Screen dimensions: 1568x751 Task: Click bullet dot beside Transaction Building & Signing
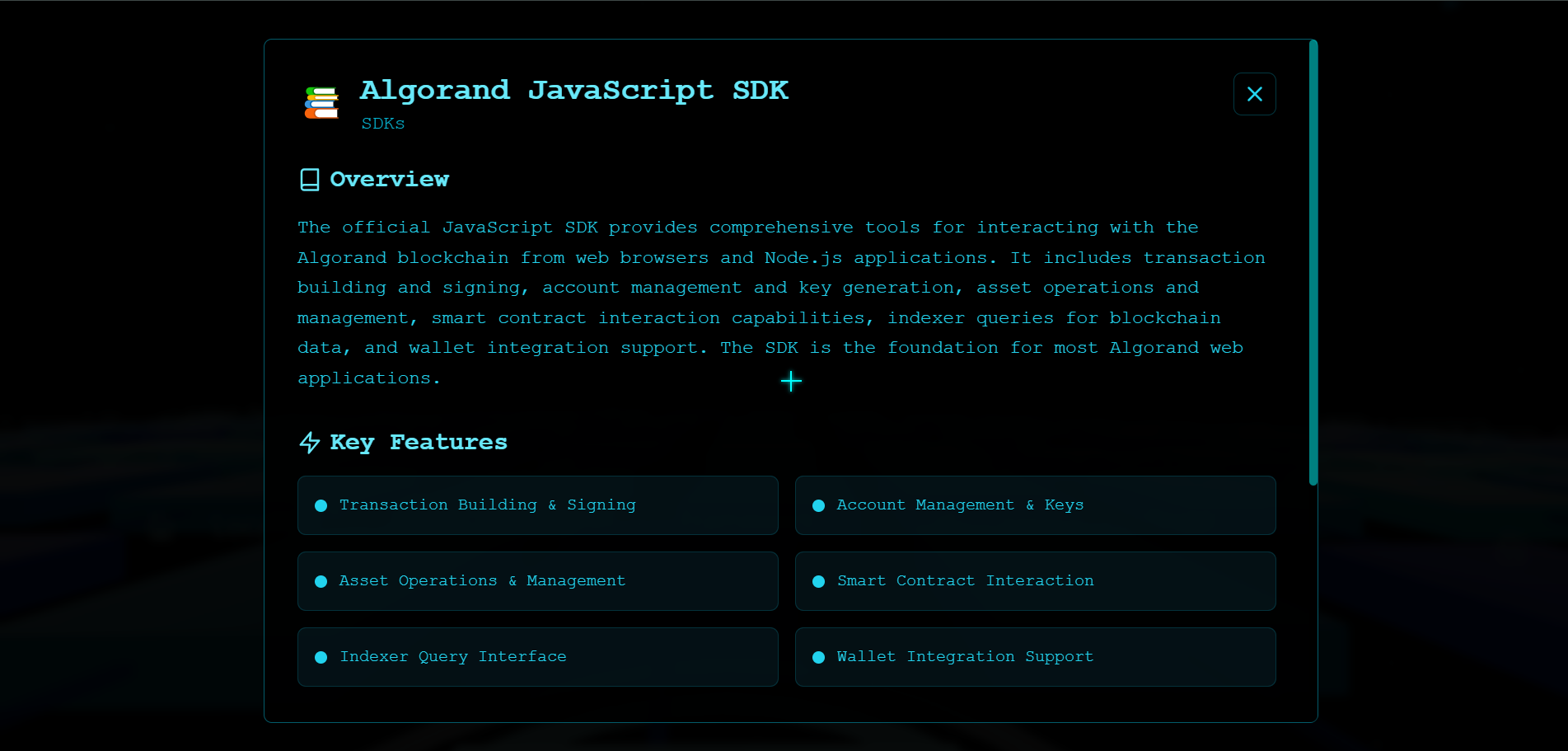[321, 505]
